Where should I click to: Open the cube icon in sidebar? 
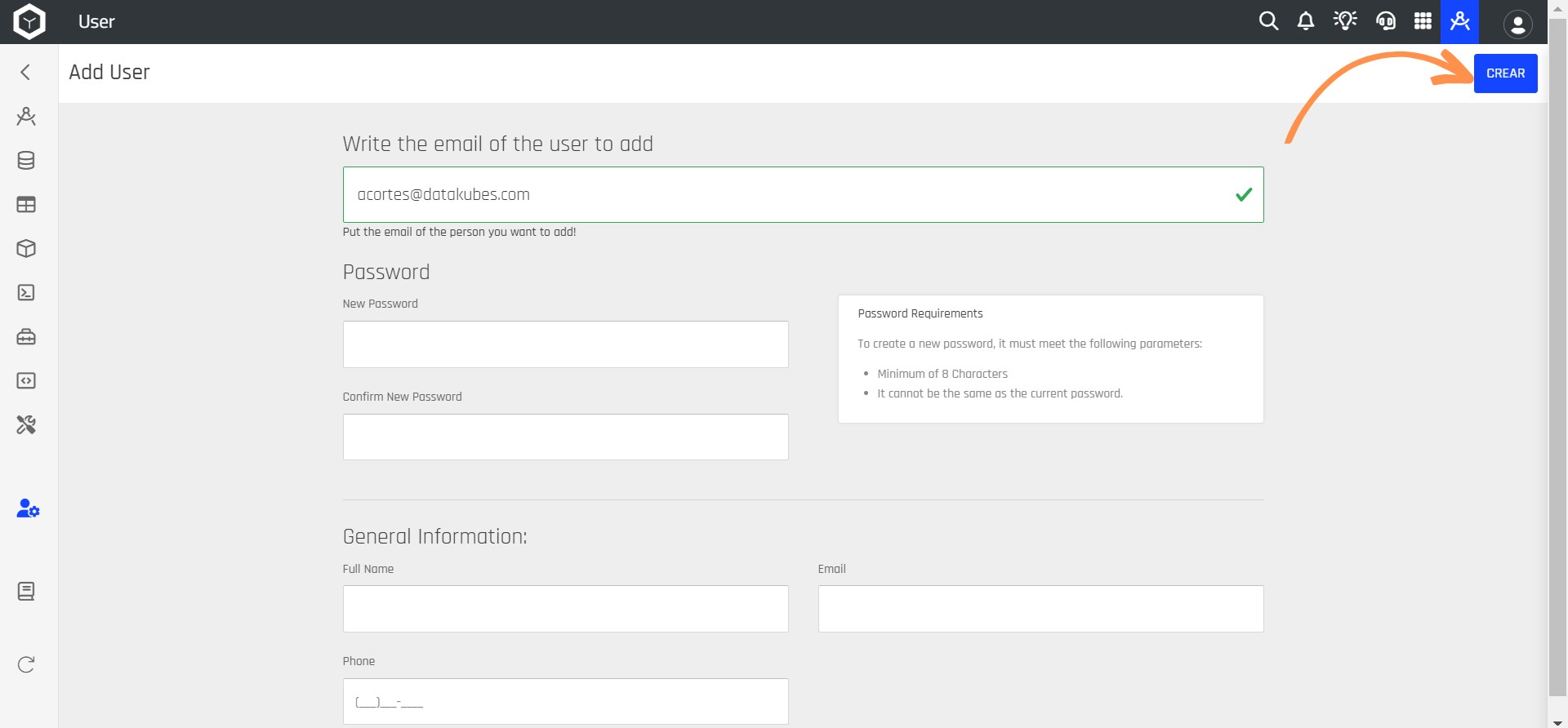[26, 249]
